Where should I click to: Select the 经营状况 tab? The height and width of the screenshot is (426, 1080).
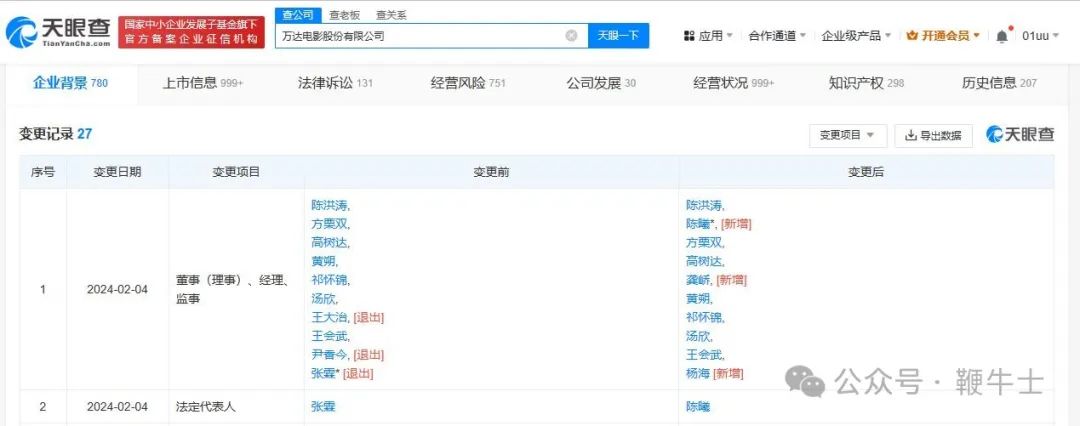[734, 83]
